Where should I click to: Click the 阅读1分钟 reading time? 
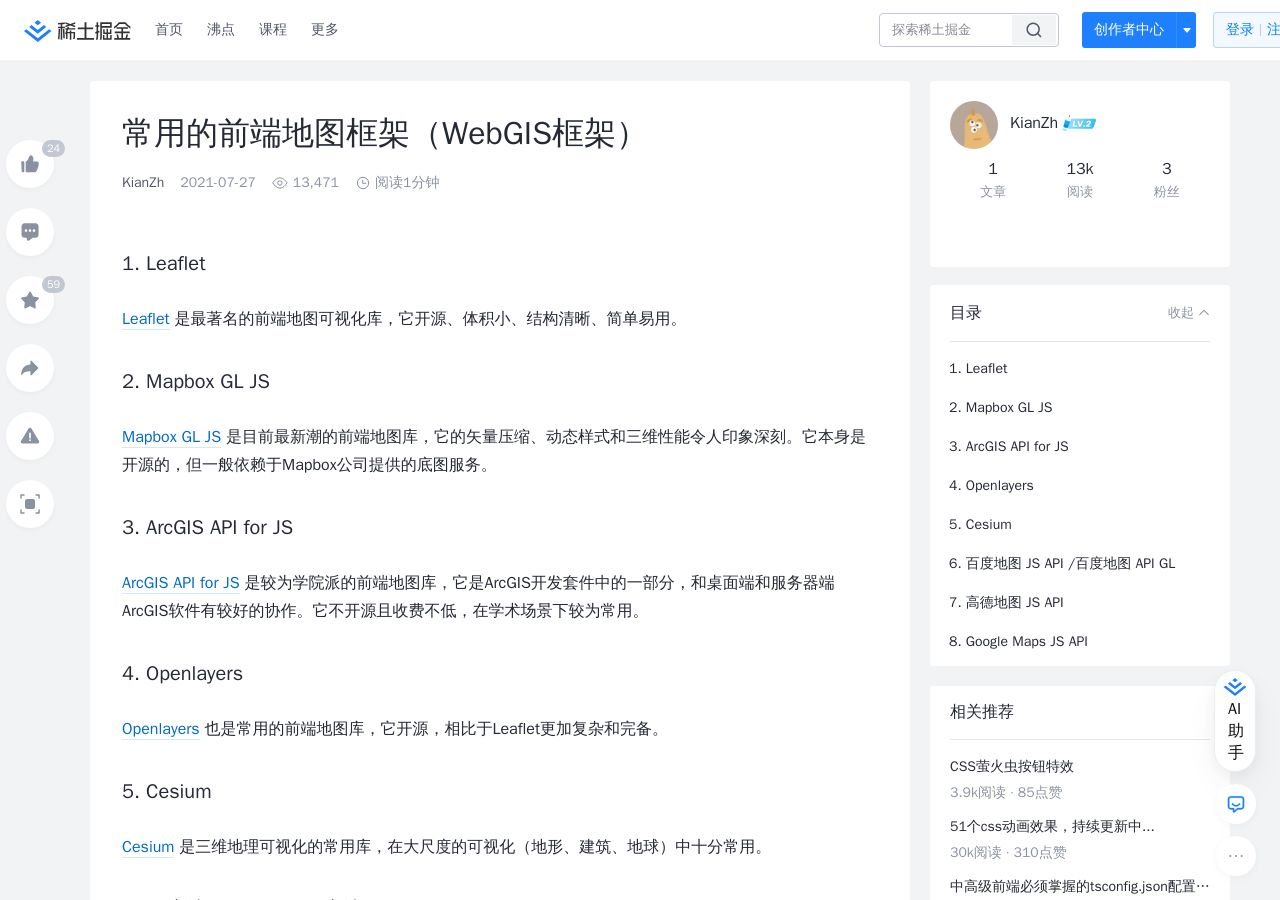click(398, 183)
